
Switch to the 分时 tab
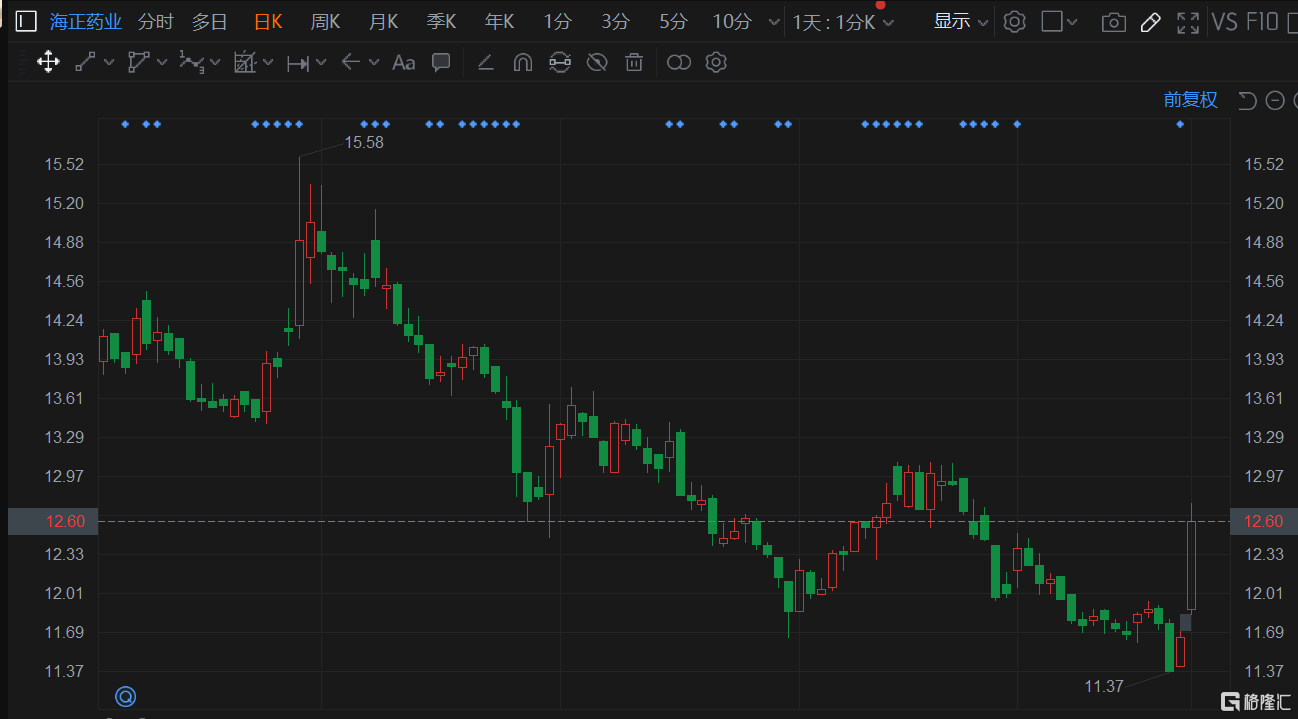point(155,22)
